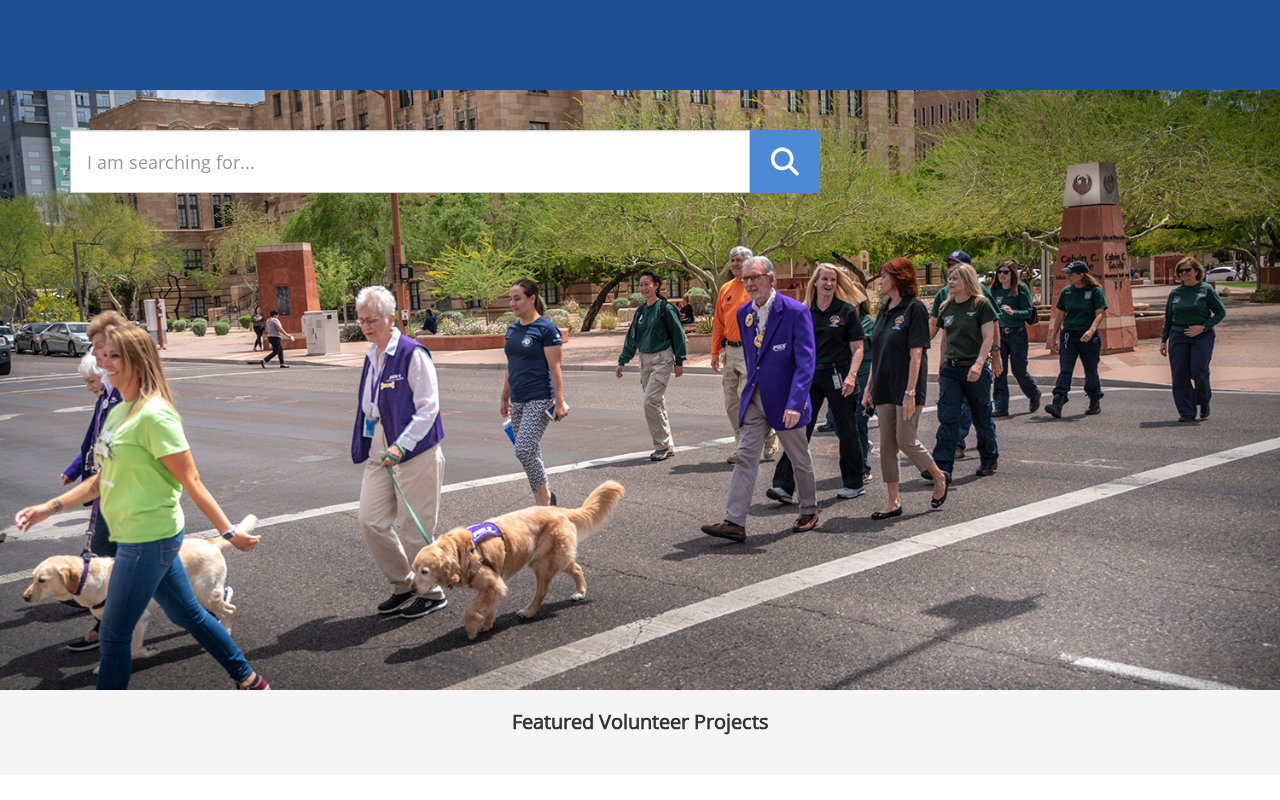Click the red-haired woman in black polo
Image resolution: width=1280 pixels, height=800 pixels.
coord(903,385)
